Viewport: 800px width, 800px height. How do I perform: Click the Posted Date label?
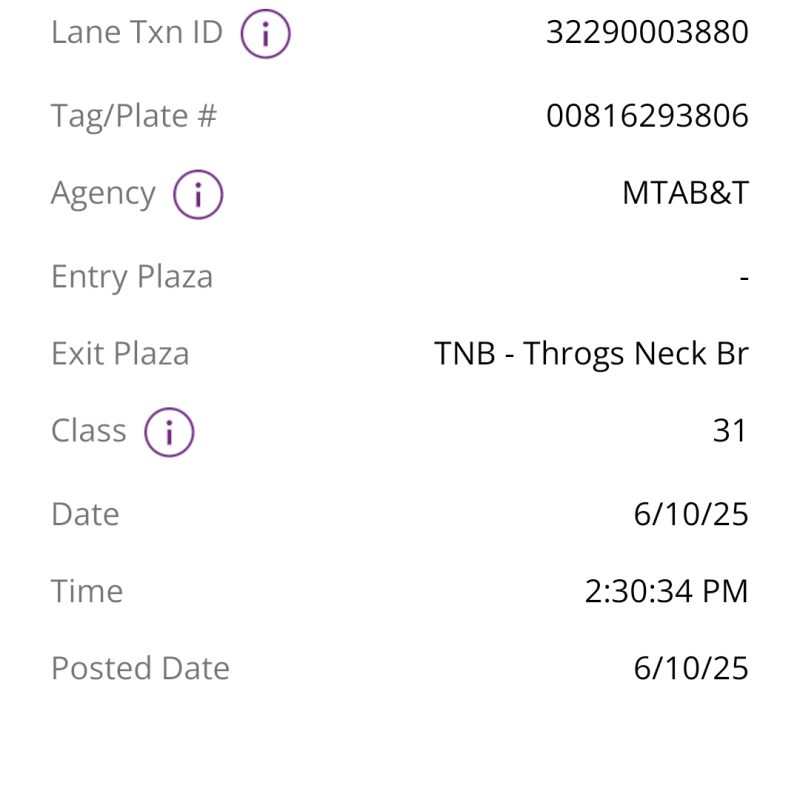coord(140,668)
